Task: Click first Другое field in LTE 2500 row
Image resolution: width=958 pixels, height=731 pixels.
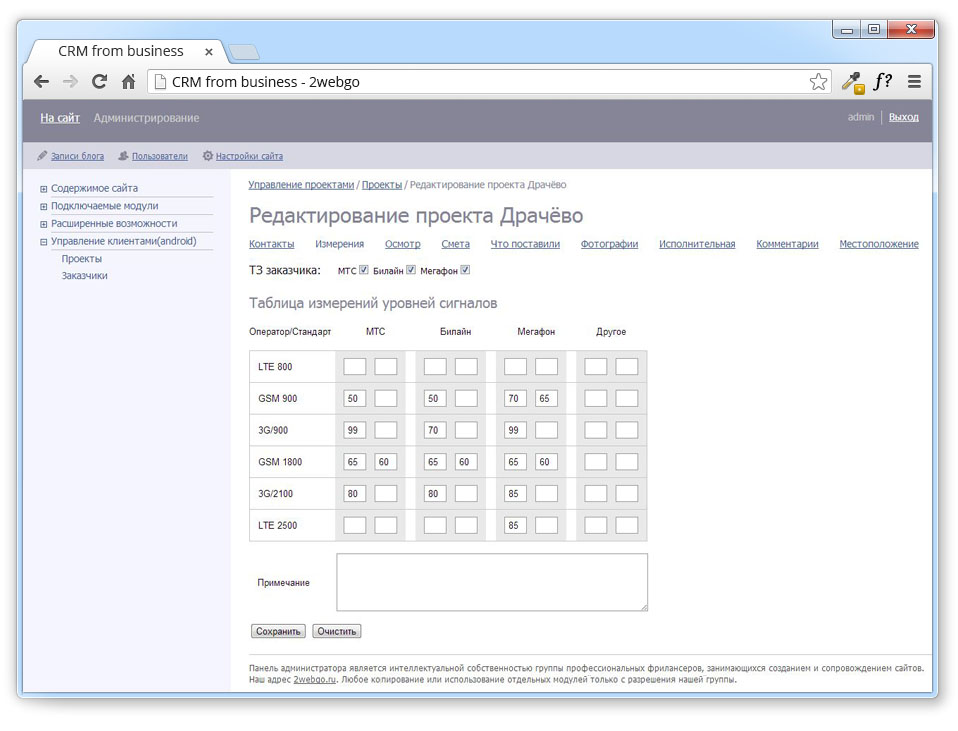Action: 596,526
